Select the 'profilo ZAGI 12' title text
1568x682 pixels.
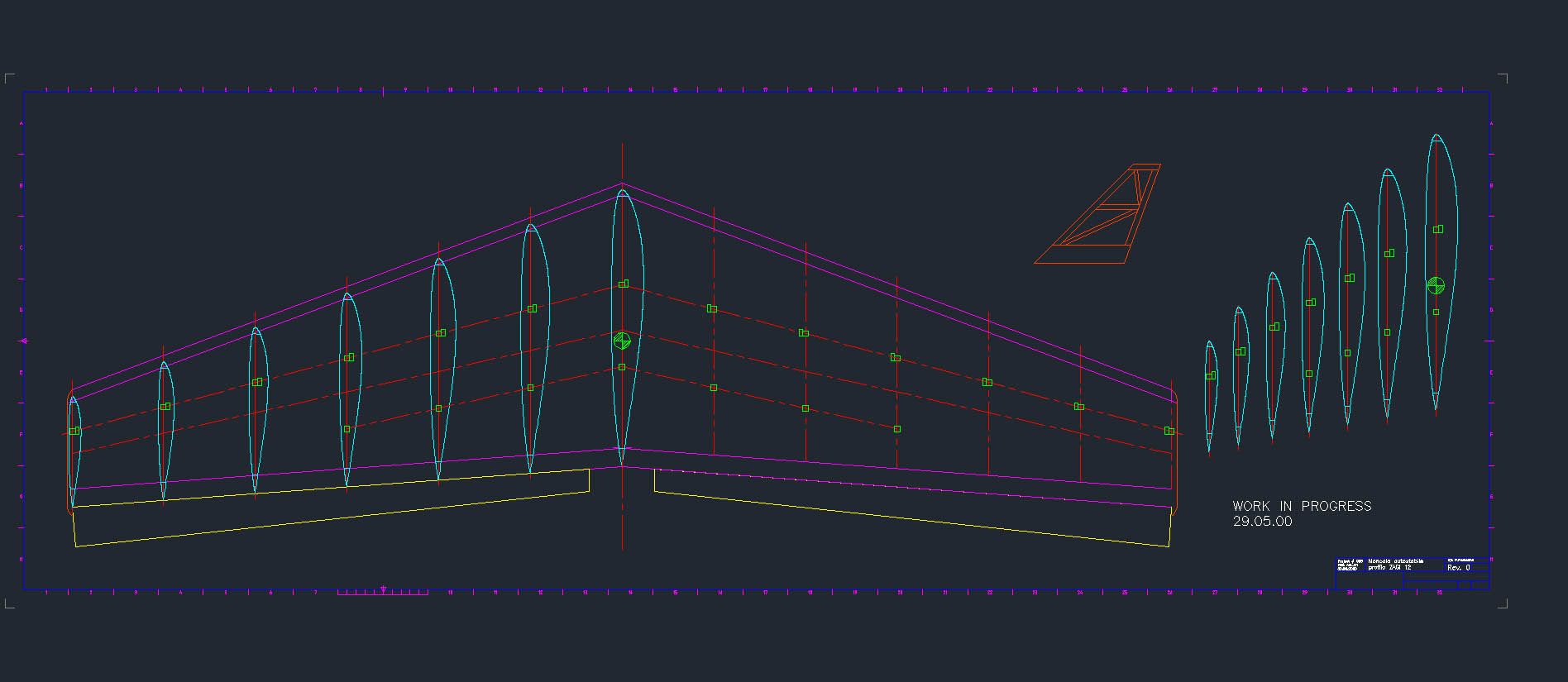[x=1389, y=568]
